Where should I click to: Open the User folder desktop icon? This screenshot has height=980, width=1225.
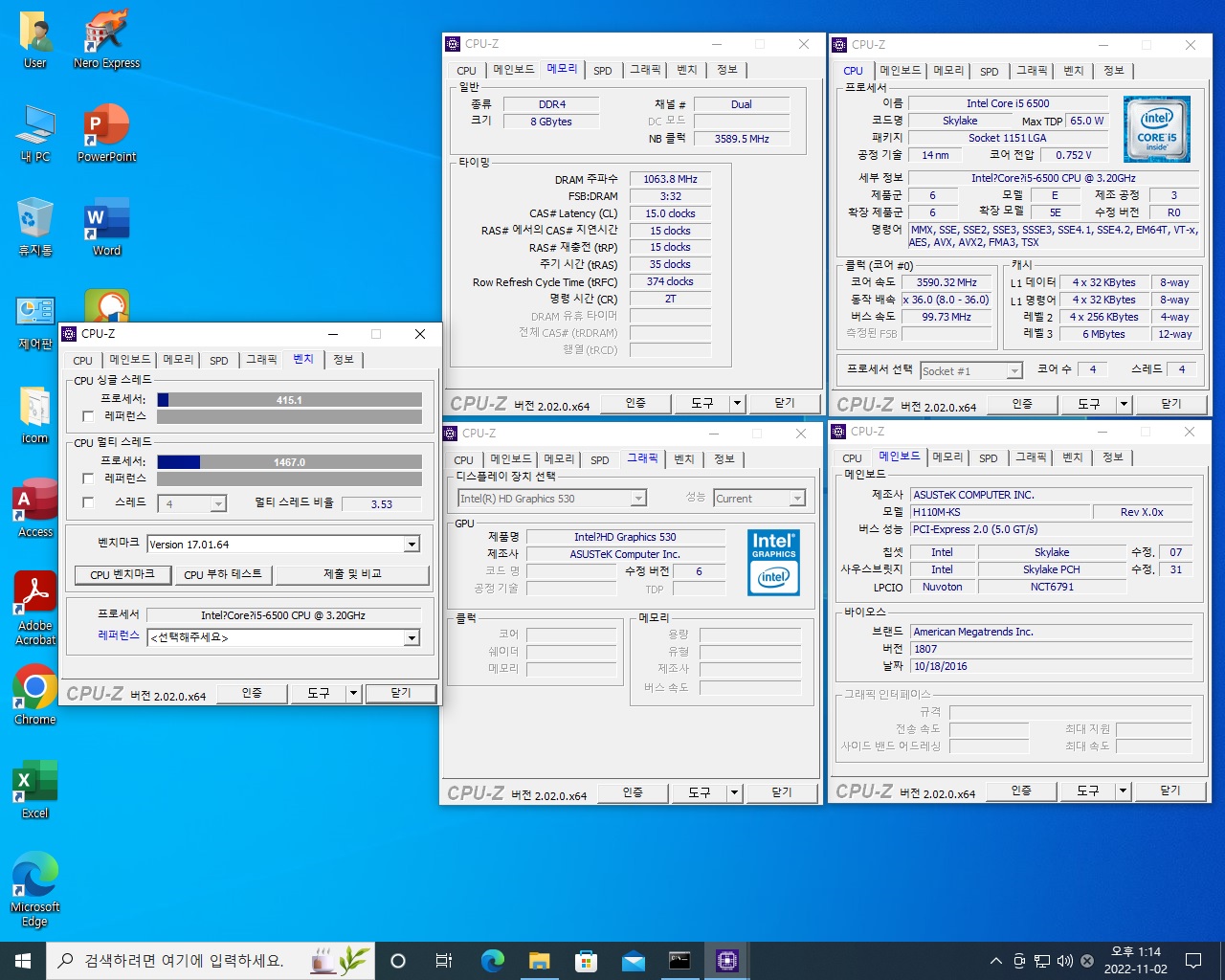[x=35, y=41]
